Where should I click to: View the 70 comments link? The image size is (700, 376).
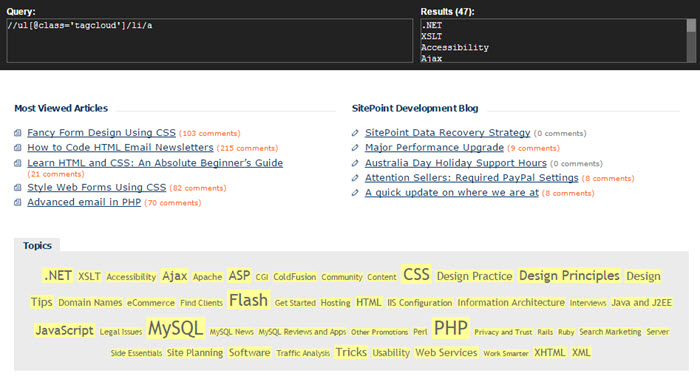pos(173,203)
